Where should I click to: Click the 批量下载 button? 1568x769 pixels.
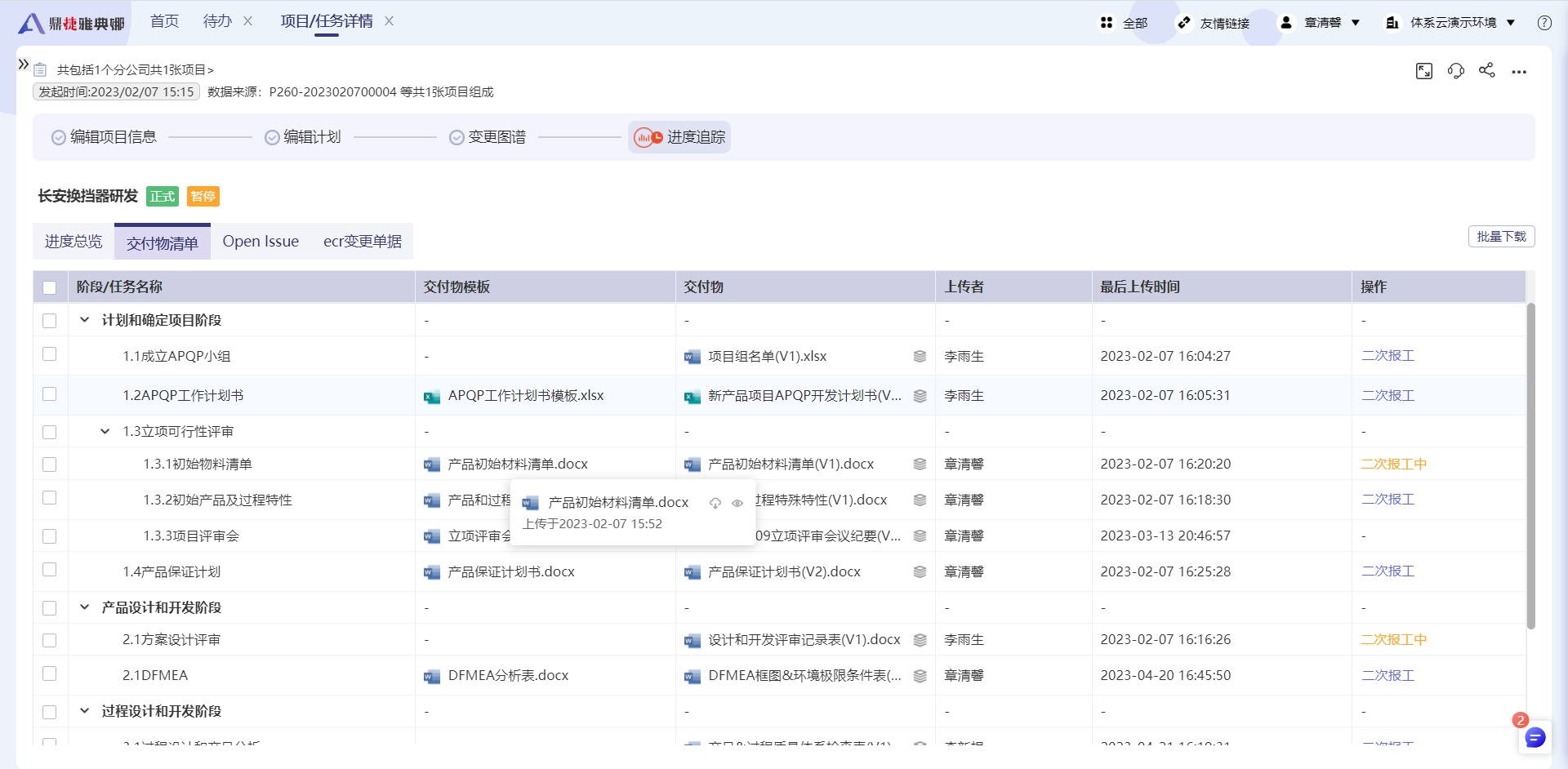click(x=1502, y=237)
